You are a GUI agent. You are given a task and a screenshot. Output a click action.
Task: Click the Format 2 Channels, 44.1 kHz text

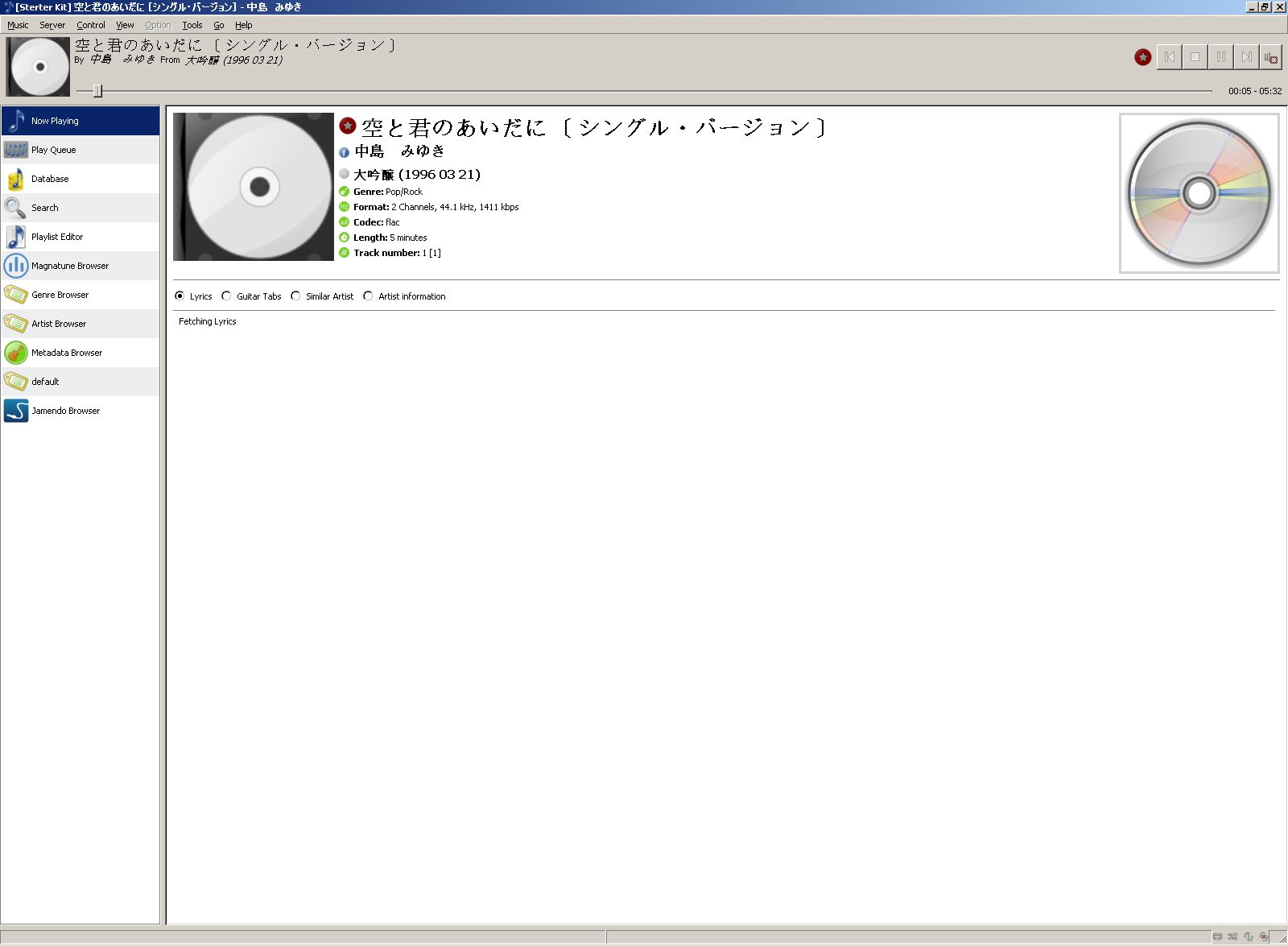point(436,207)
